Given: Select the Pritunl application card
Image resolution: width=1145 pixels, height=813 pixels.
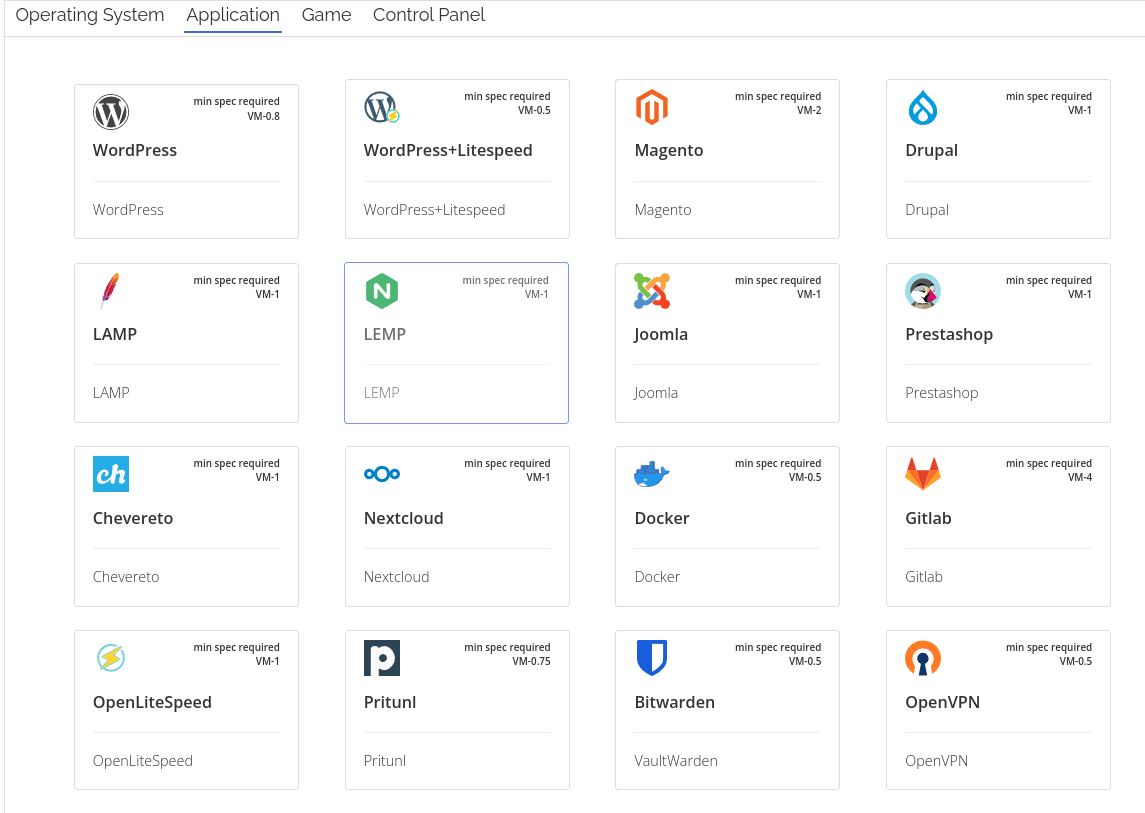Looking at the screenshot, I should click(x=456, y=710).
